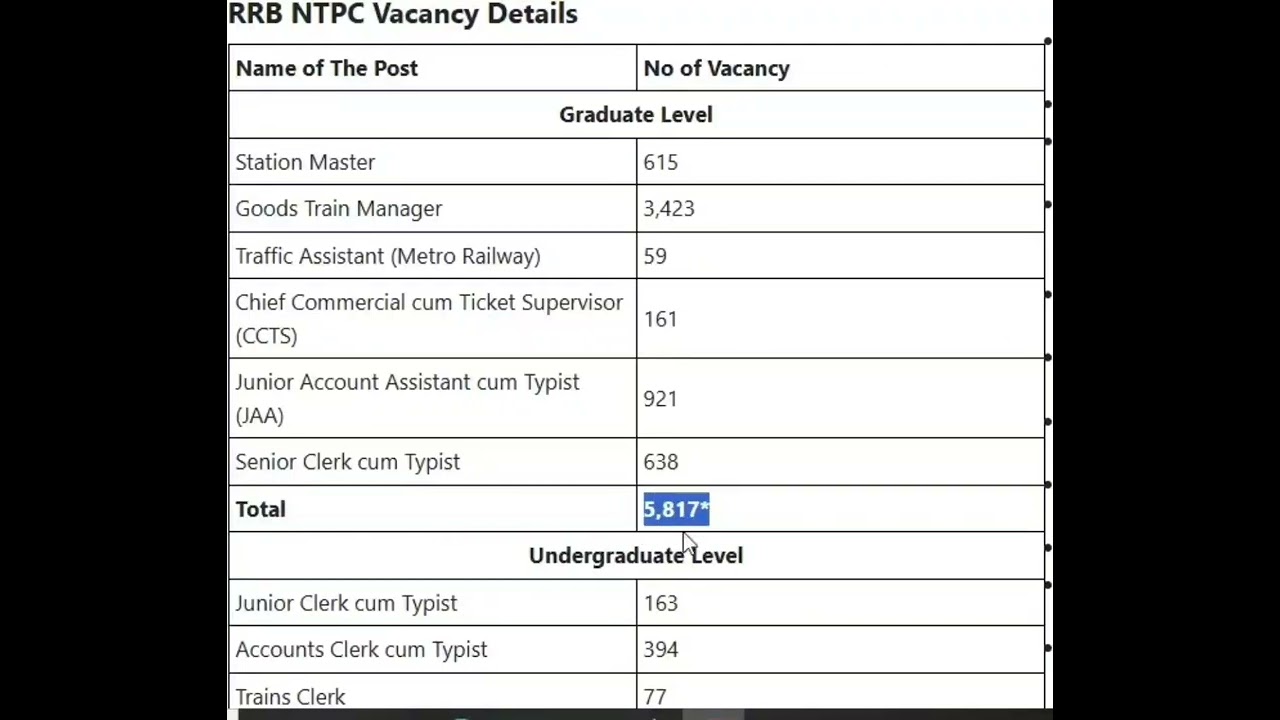Image resolution: width=1280 pixels, height=720 pixels.
Task: Click Traffic Assistant (Metro Railway) cell
Action: [x=388, y=256]
